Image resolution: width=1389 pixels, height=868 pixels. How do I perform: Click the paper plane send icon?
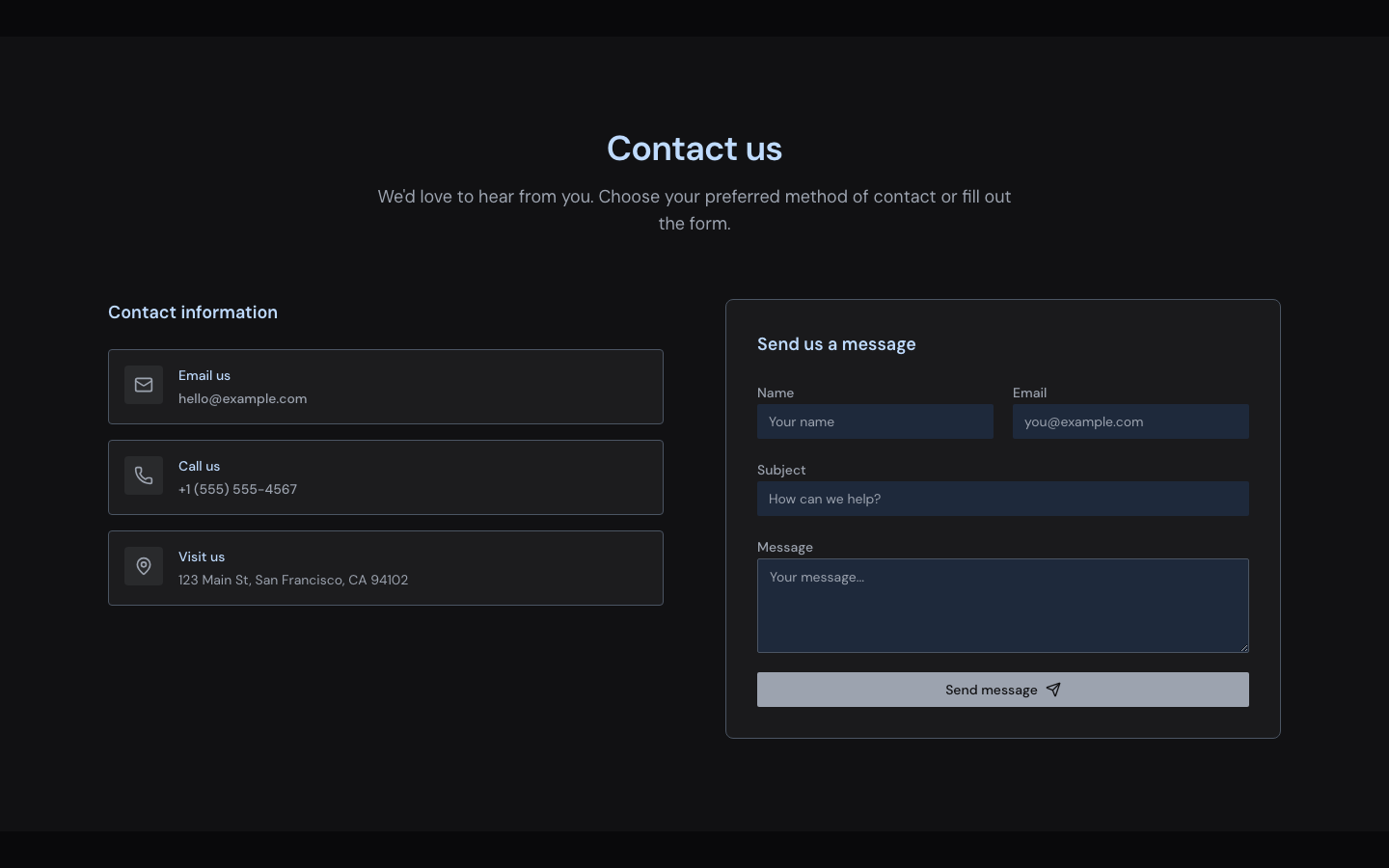[x=1053, y=690]
